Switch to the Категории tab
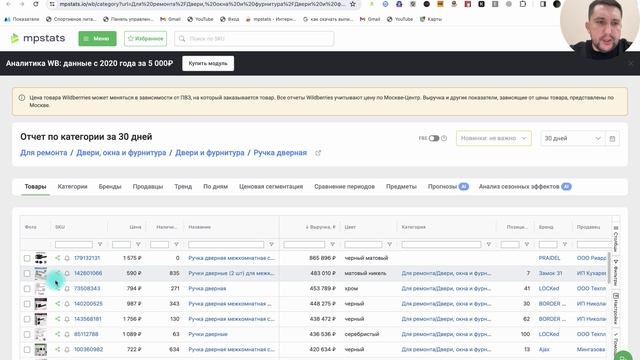 [x=72, y=187]
